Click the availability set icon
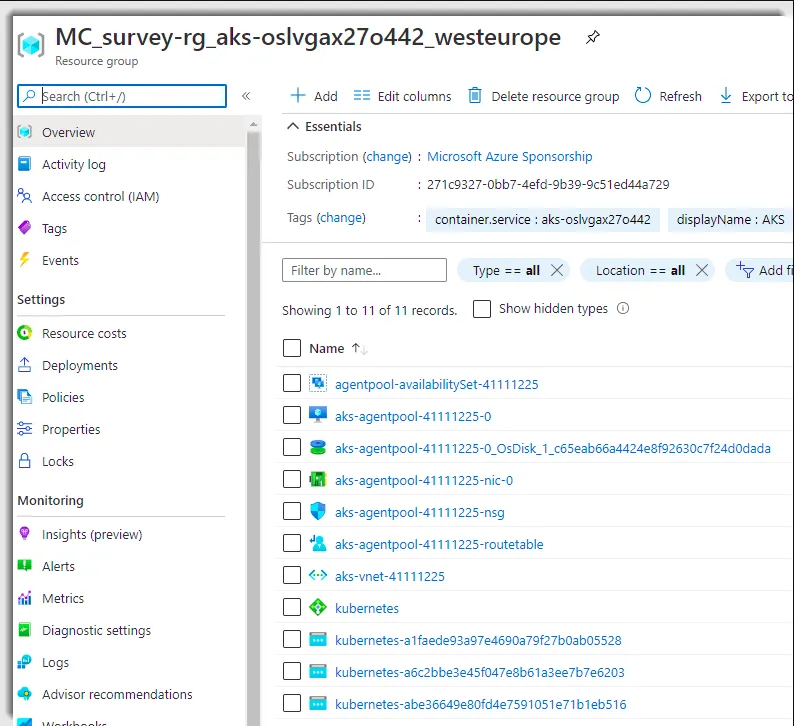 click(x=318, y=383)
